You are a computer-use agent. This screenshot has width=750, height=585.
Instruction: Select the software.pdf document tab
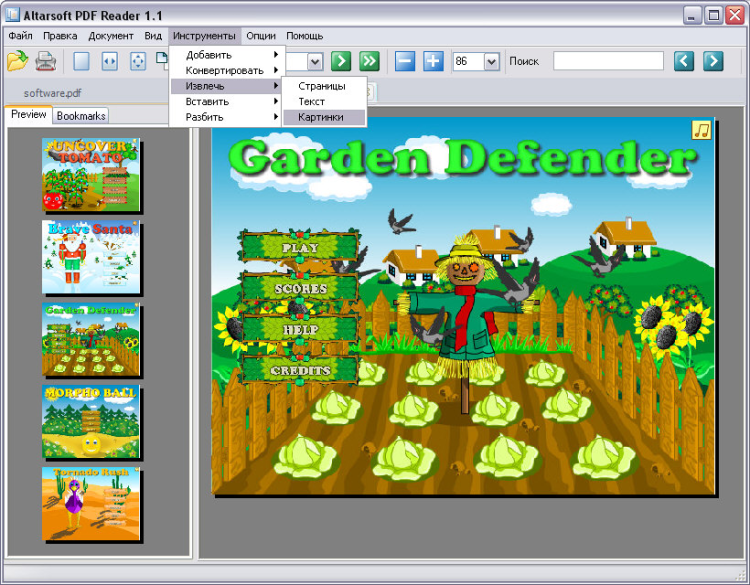pos(53,93)
